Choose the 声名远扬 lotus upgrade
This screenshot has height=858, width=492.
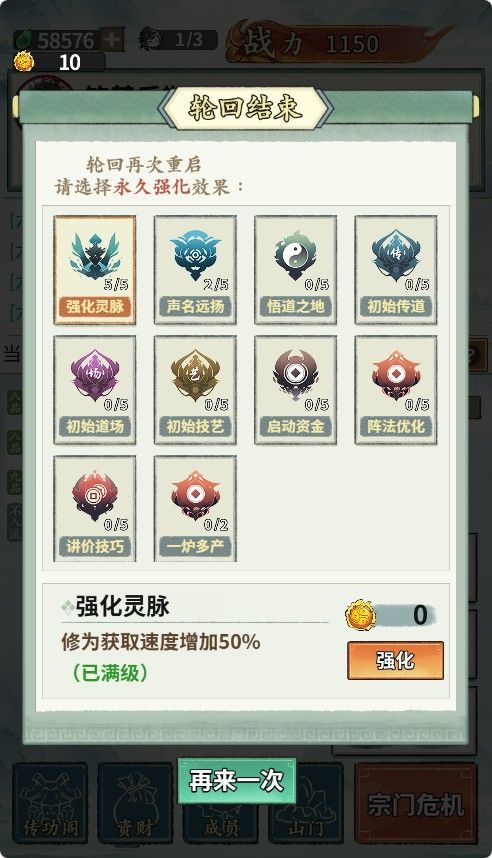(195, 270)
